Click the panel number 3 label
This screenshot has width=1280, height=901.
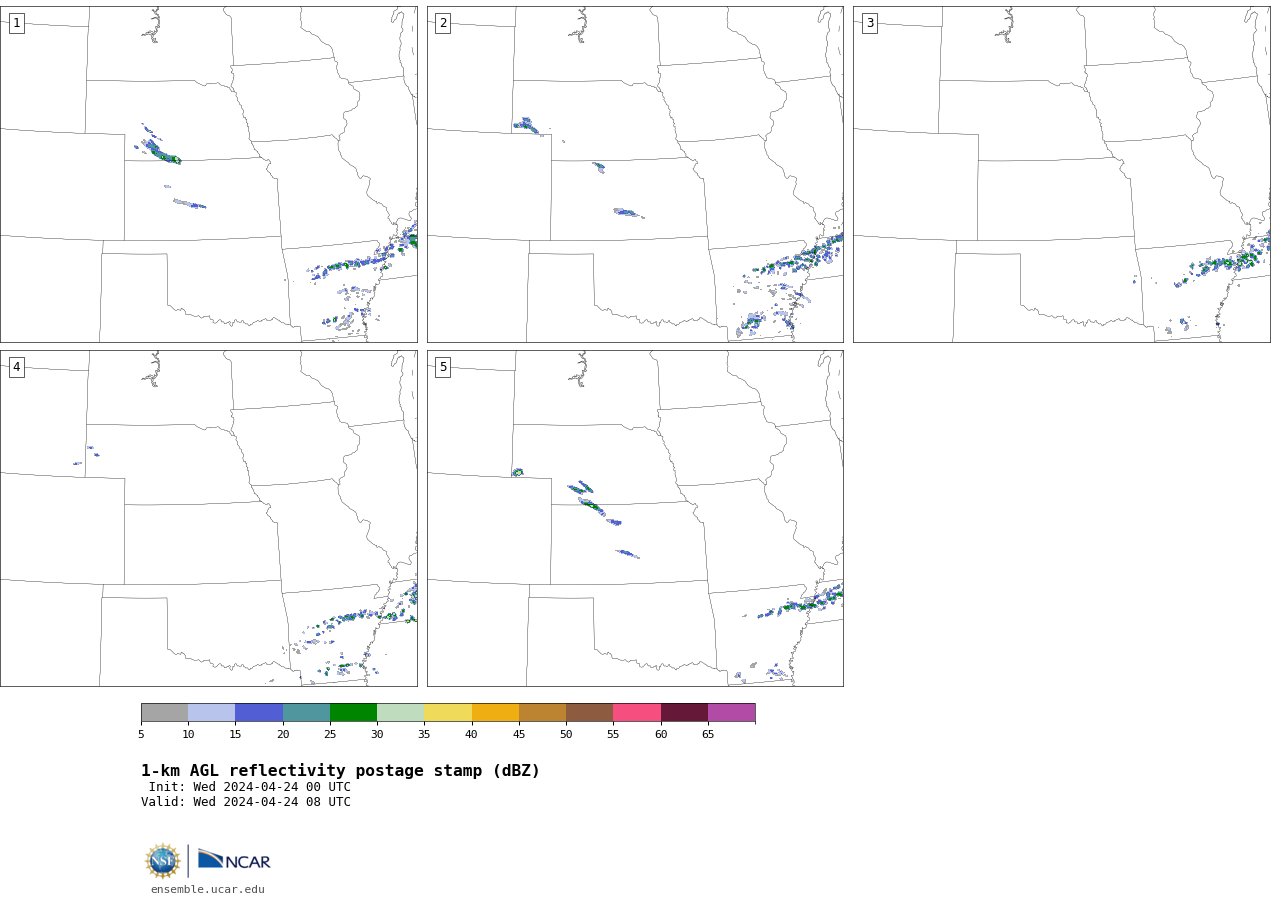click(869, 23)
